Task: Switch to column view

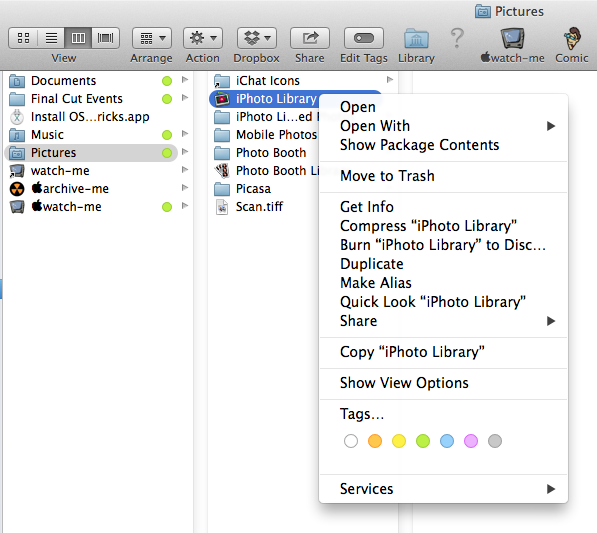Action: coord(78,38)
